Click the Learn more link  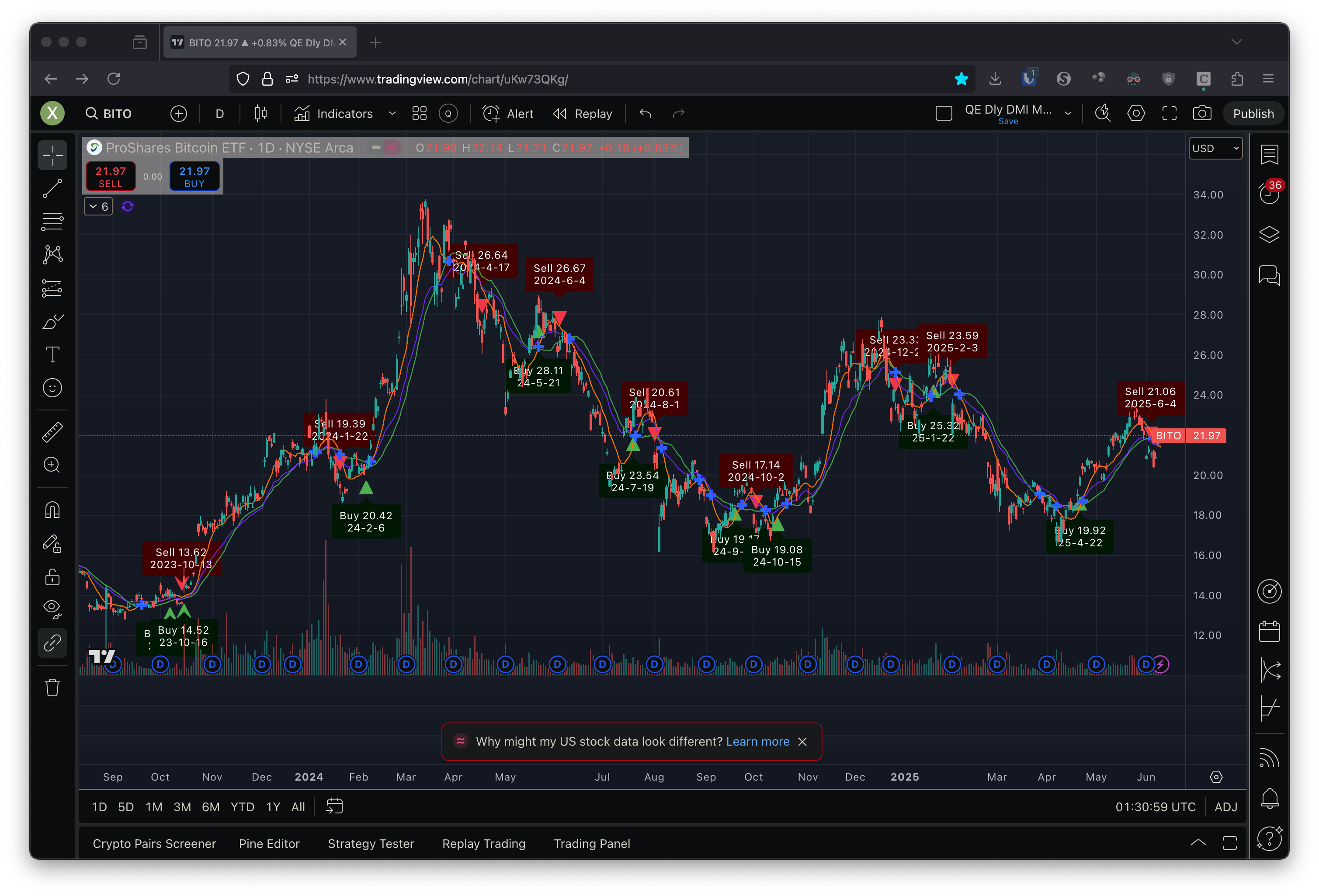click(757, 742)
